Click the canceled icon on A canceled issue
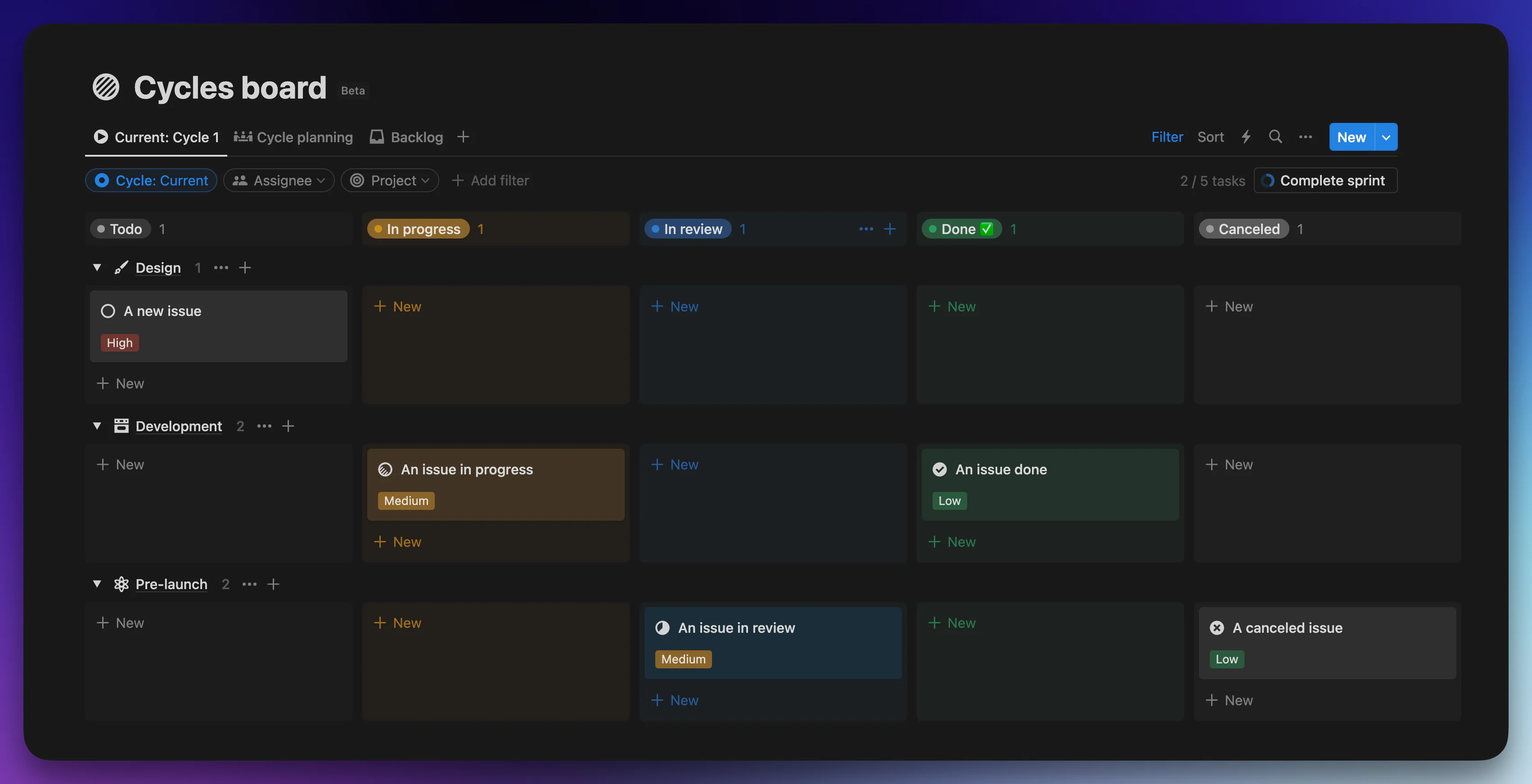The height and width of the screenshot is (784, 1532). coord(1217,627)
